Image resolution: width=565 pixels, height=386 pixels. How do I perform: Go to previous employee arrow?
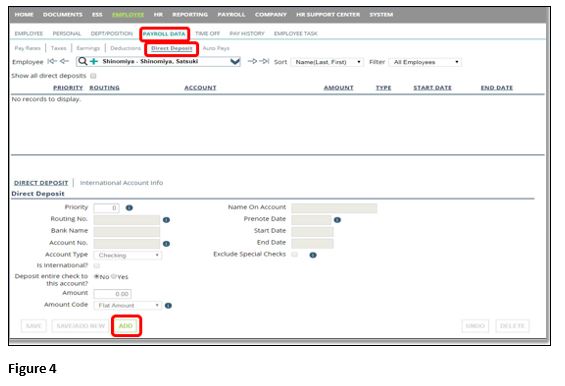click(64, 61)
